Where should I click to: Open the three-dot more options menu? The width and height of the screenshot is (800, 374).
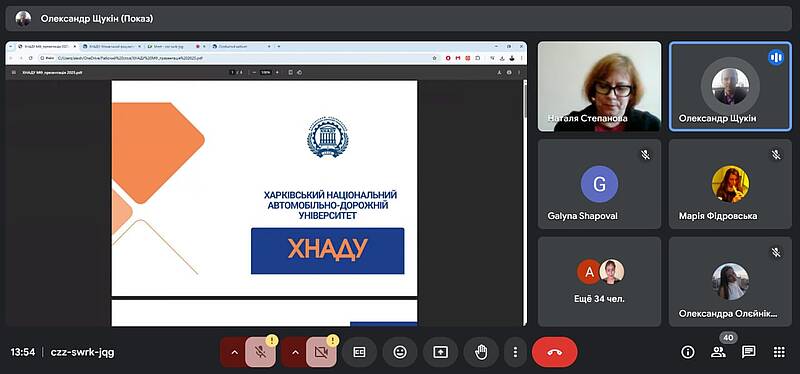click(515, 352)
